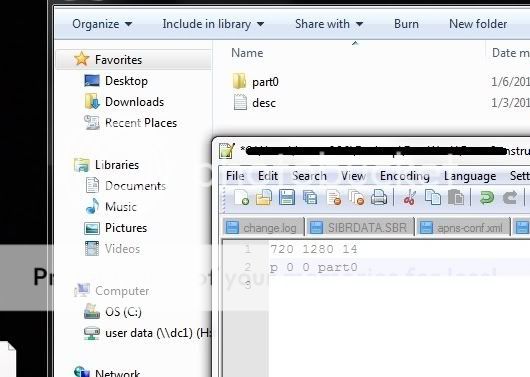530x377 pixels.
Task: Select Desktop label in Favorites list
Action: click(x=126, y=81)
